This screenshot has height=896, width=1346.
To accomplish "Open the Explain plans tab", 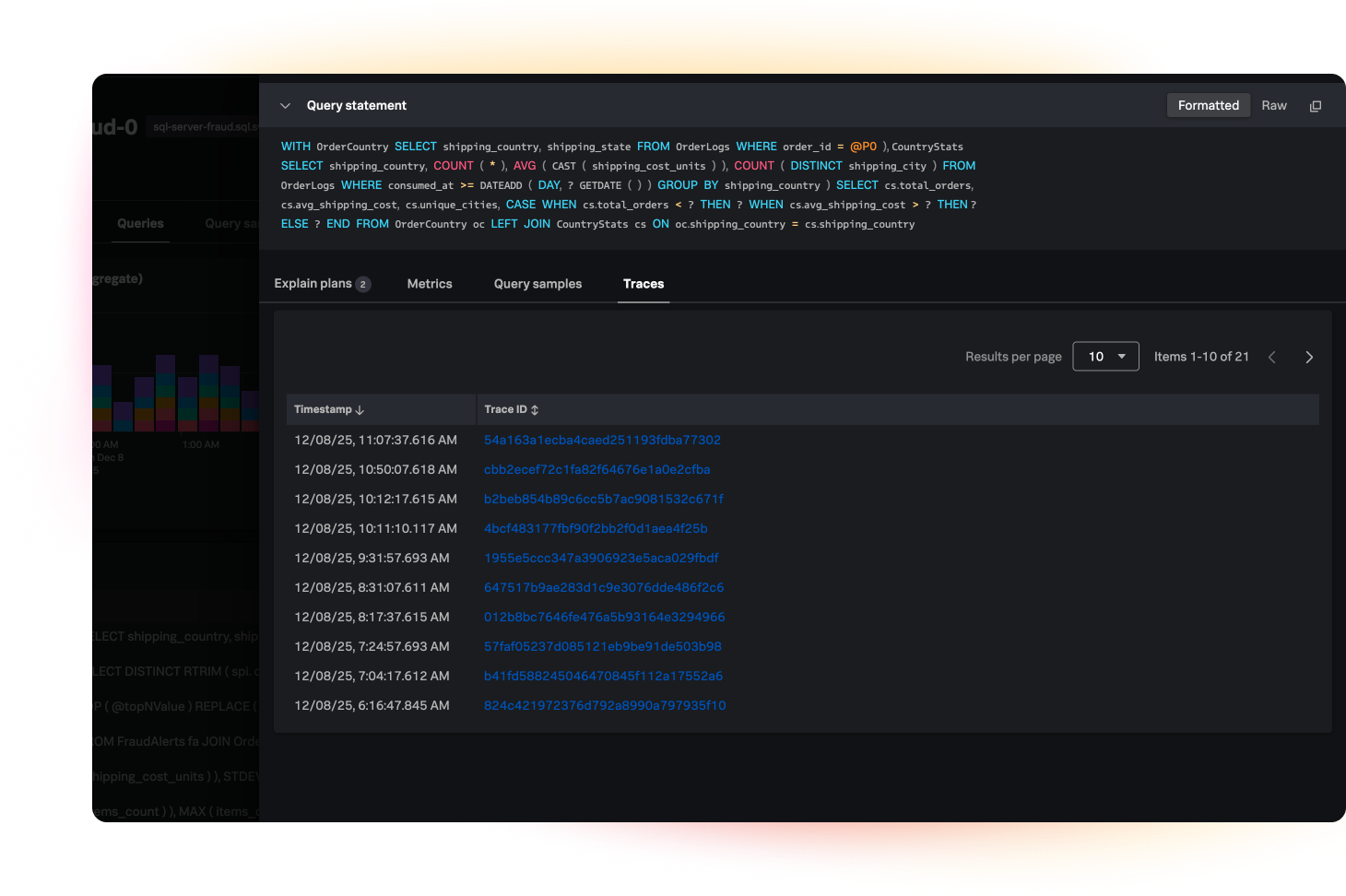I will pos(321,284).
